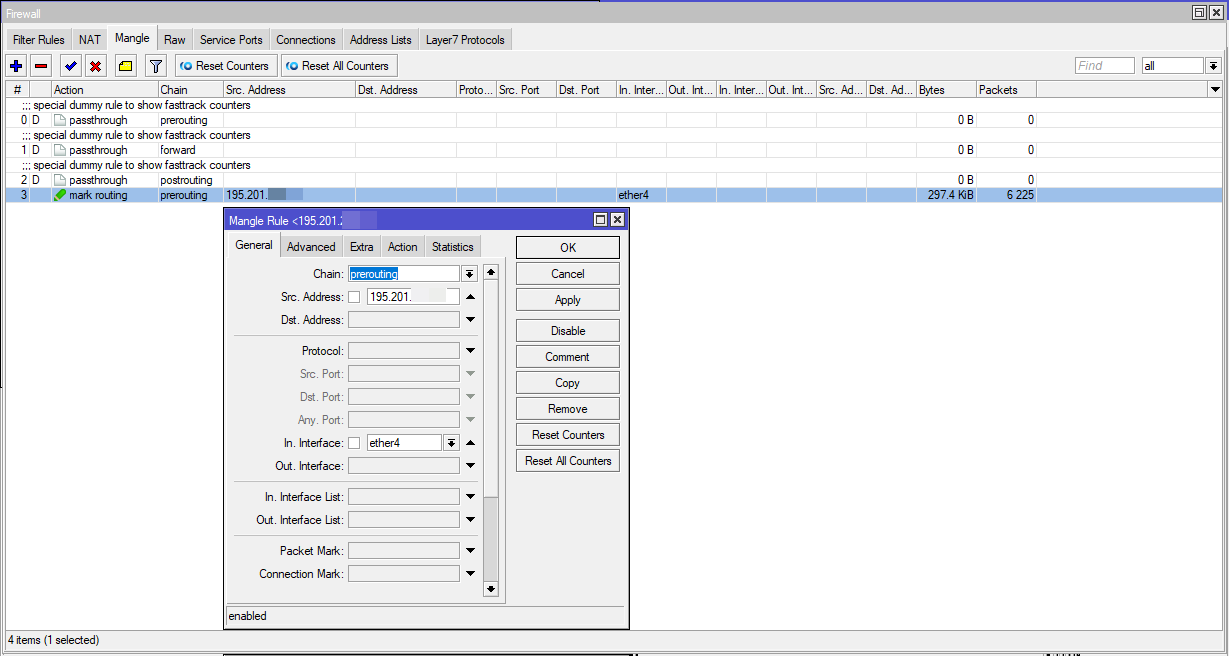The width and height of the screenshot is (1229, 656).
Task: Click the dialog scrollbar down arrow
Action: click(490, 590)
